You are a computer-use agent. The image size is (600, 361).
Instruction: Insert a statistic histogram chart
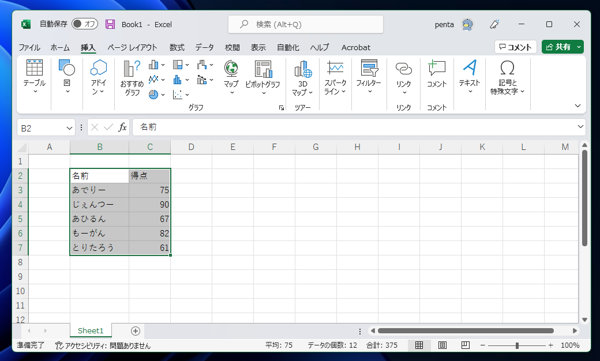coord(178,80)
